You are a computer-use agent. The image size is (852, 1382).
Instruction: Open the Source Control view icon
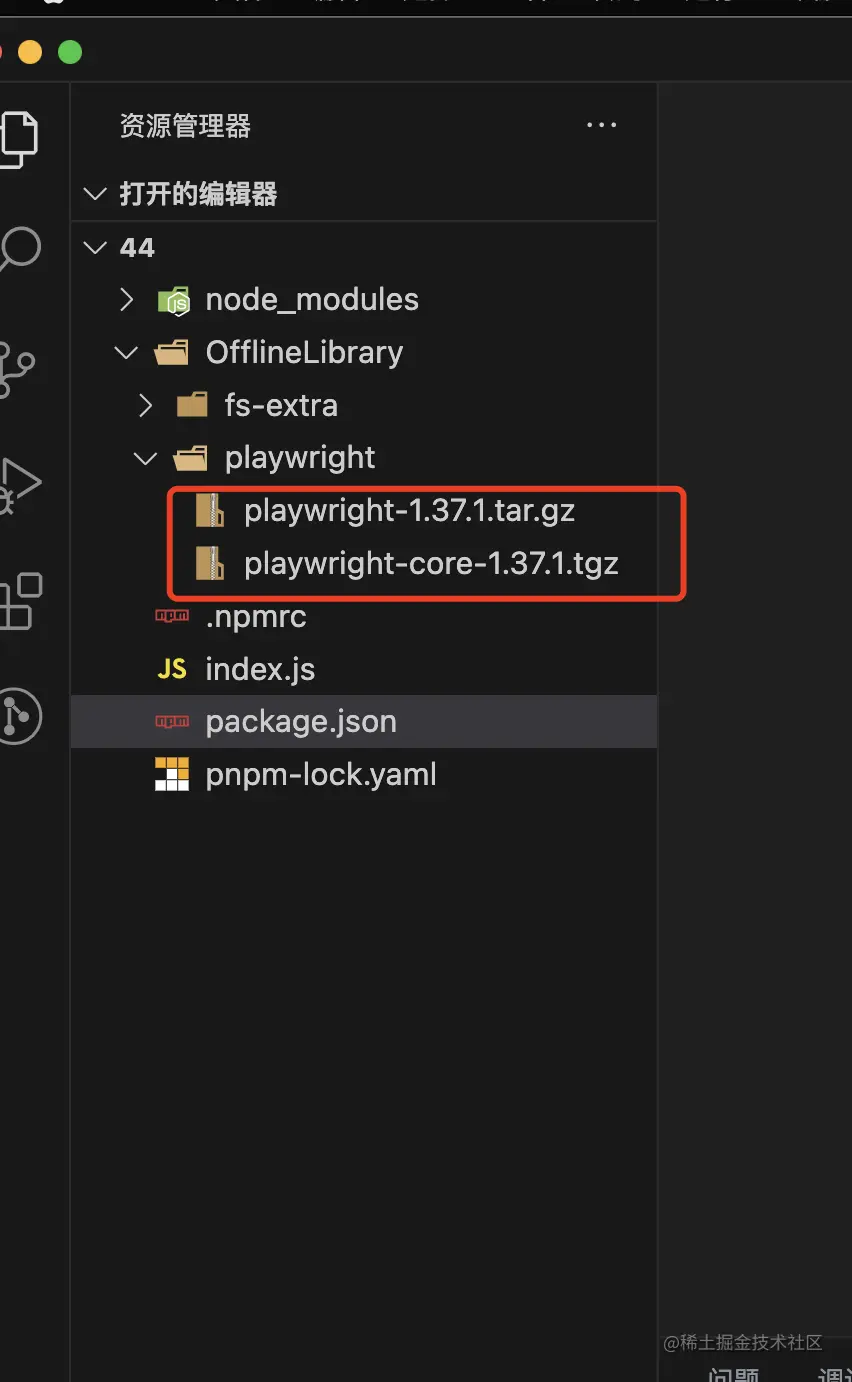coord(18,368)
